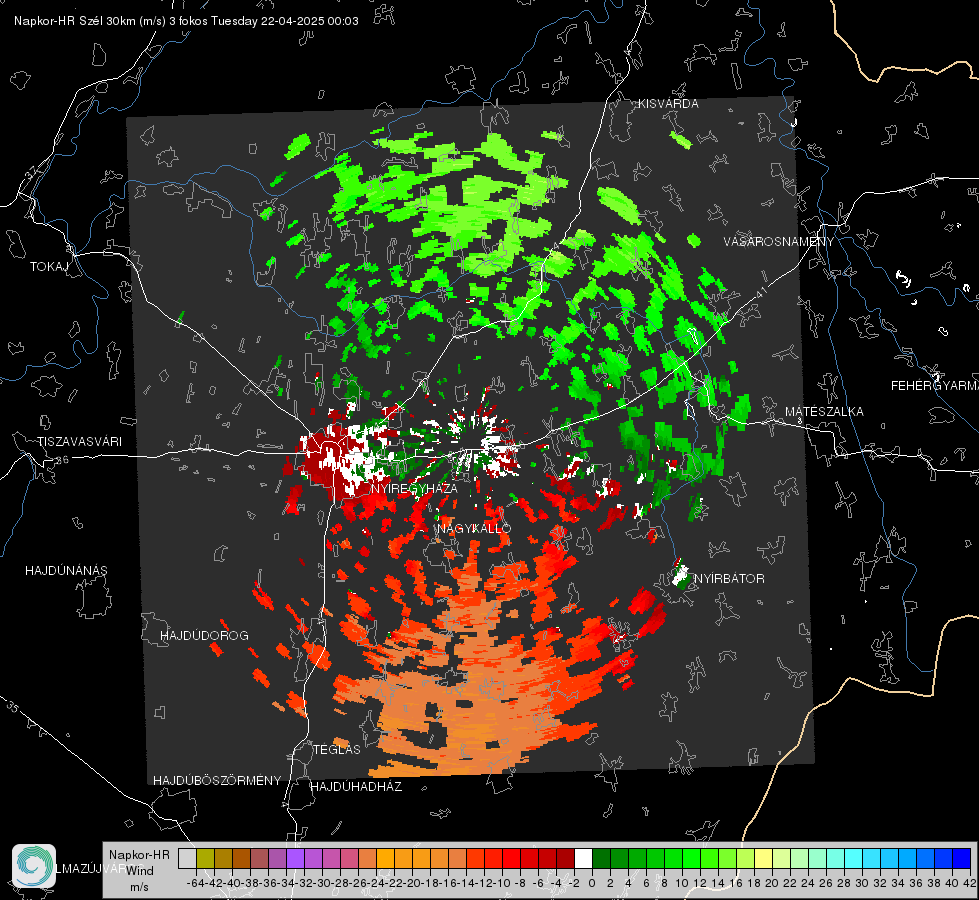Click the KISVÁRDA city label
This screenshot has width=979, height=900.
[x=668, y=104]
